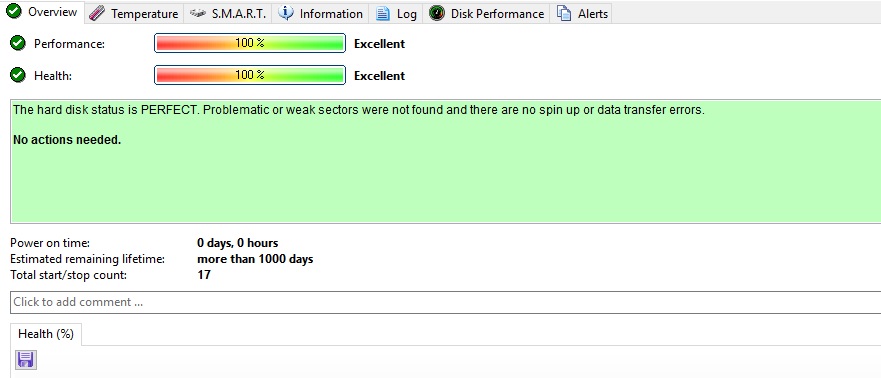
Task: Click the green hard disk status message box
Action: pos(446,162)
